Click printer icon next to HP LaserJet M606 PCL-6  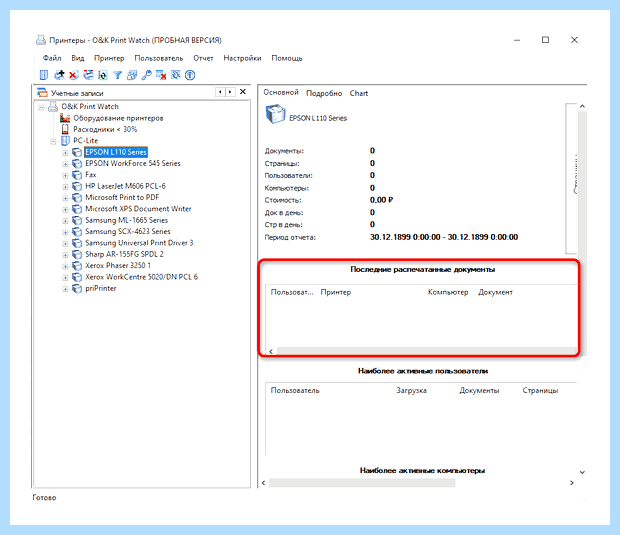click(x=77, y=186)
